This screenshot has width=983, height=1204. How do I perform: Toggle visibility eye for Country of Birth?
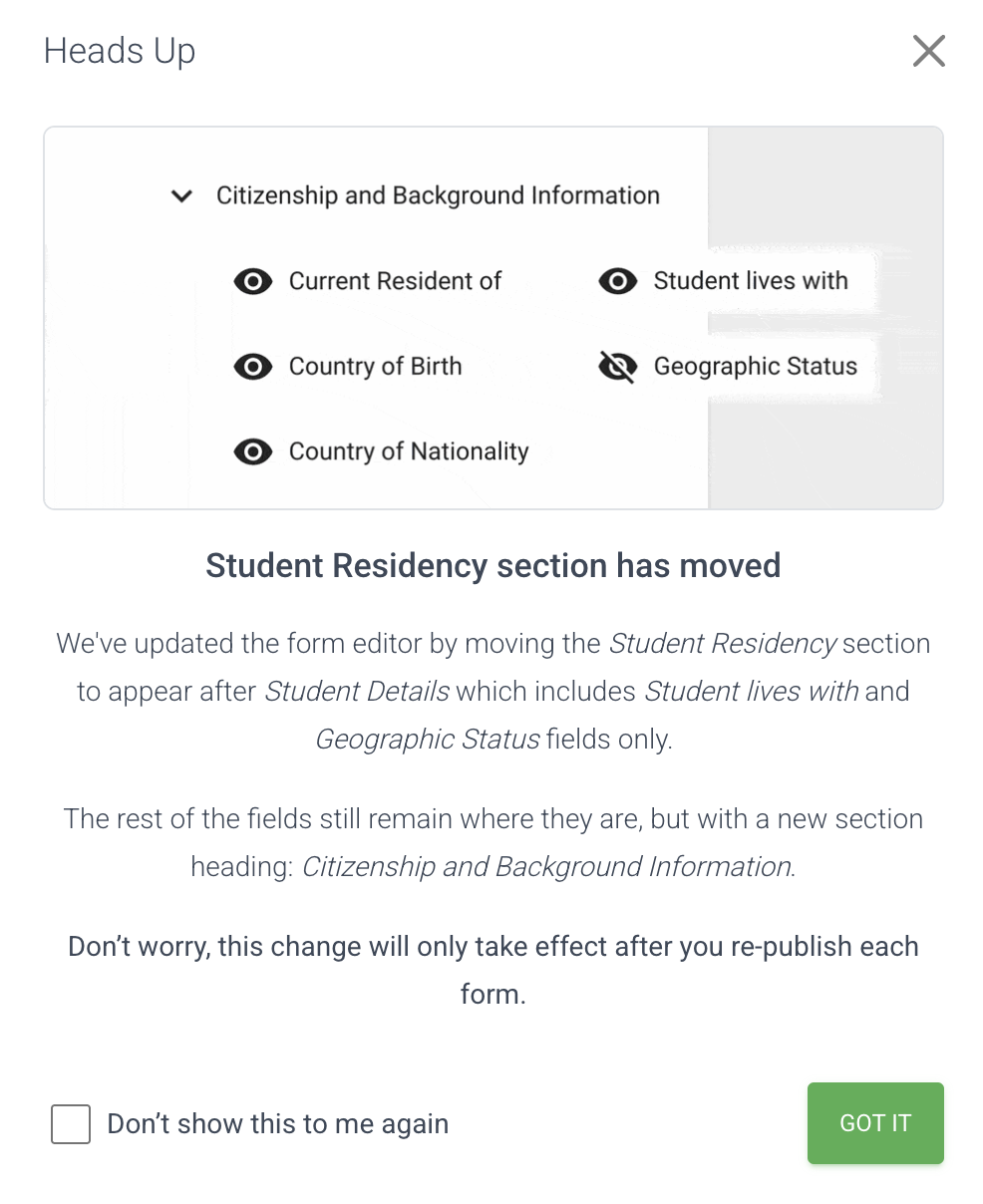coord(253,368)
